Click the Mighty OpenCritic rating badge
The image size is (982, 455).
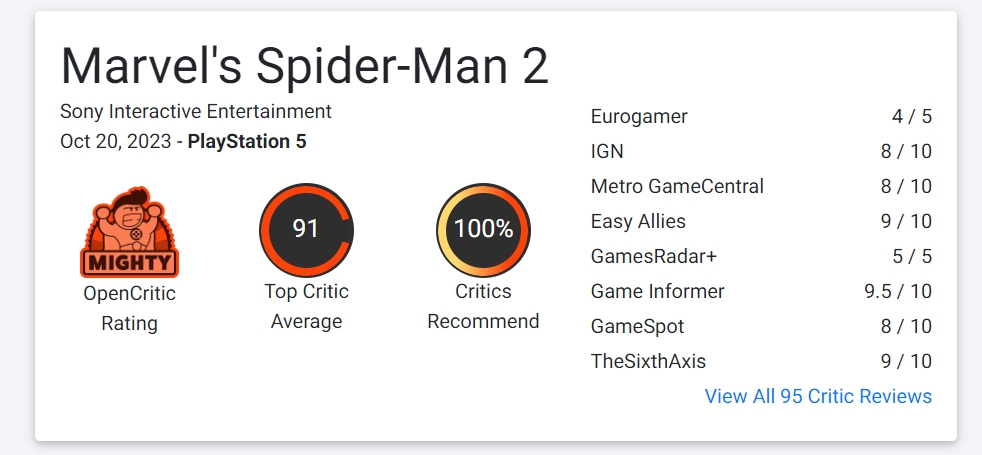coord(129,232)
